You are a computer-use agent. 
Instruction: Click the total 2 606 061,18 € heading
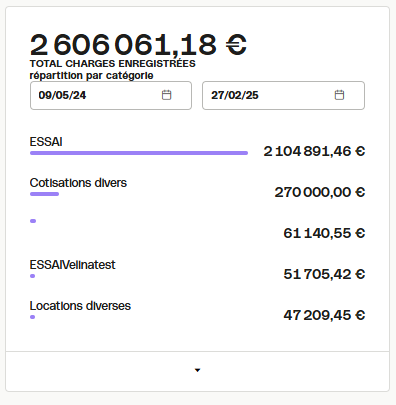click(138, 45)
